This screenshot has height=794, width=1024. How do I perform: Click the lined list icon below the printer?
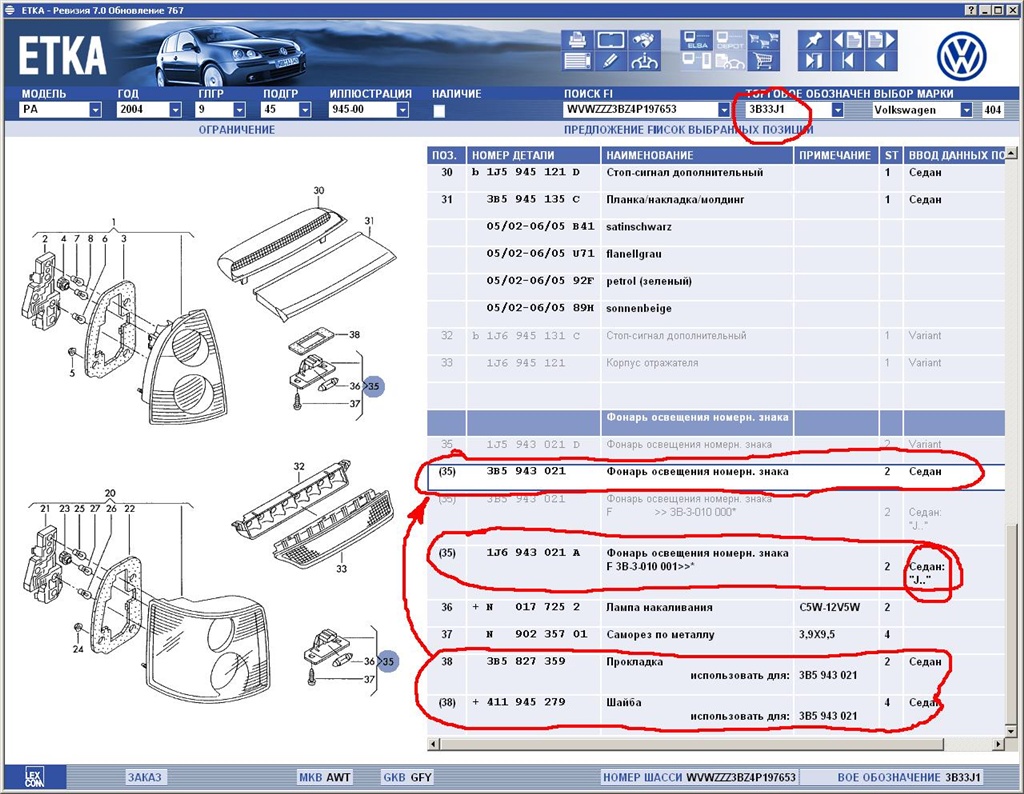[x=577, y=61]
